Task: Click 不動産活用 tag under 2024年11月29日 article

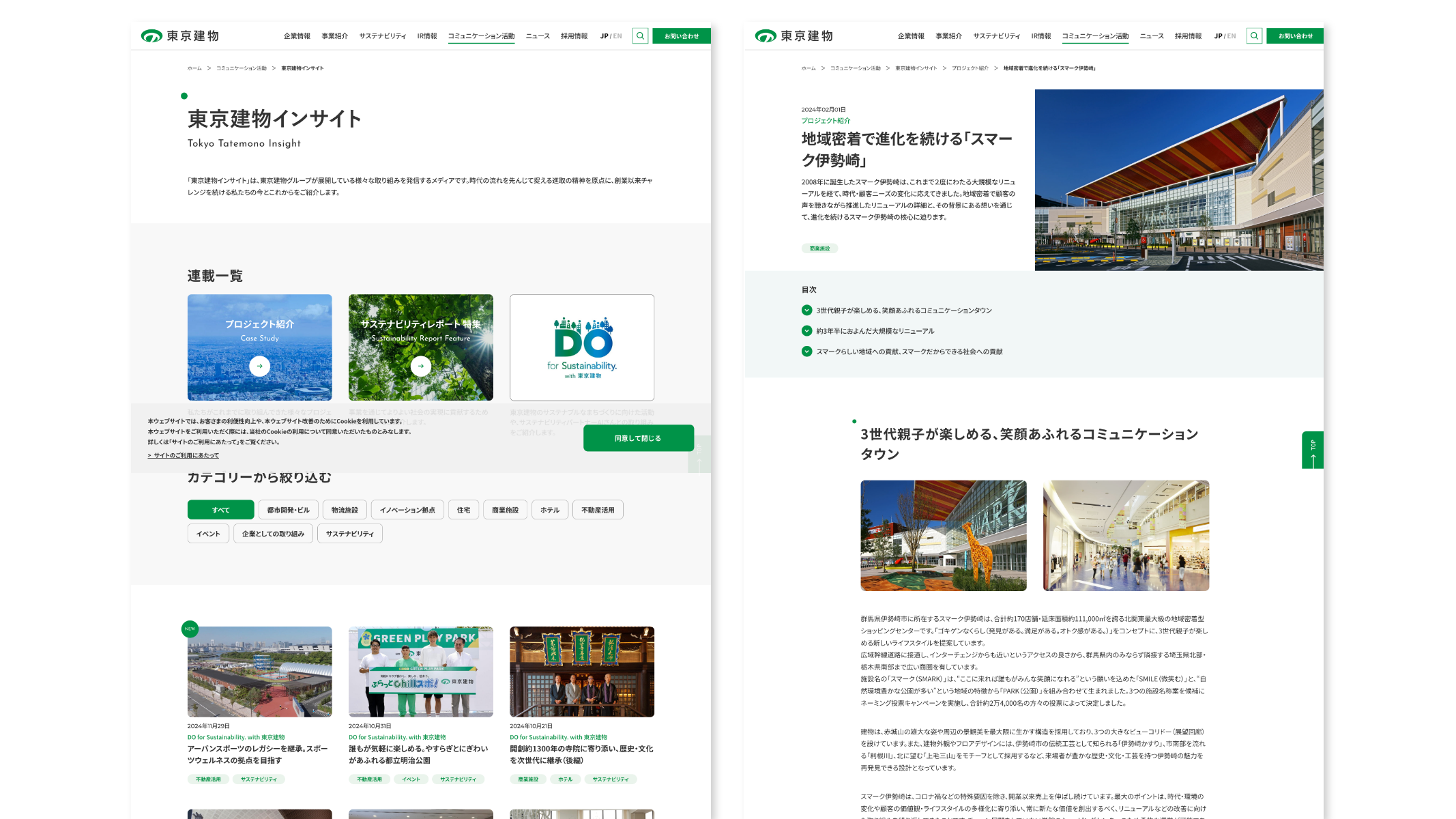Action: coord(208,779)
